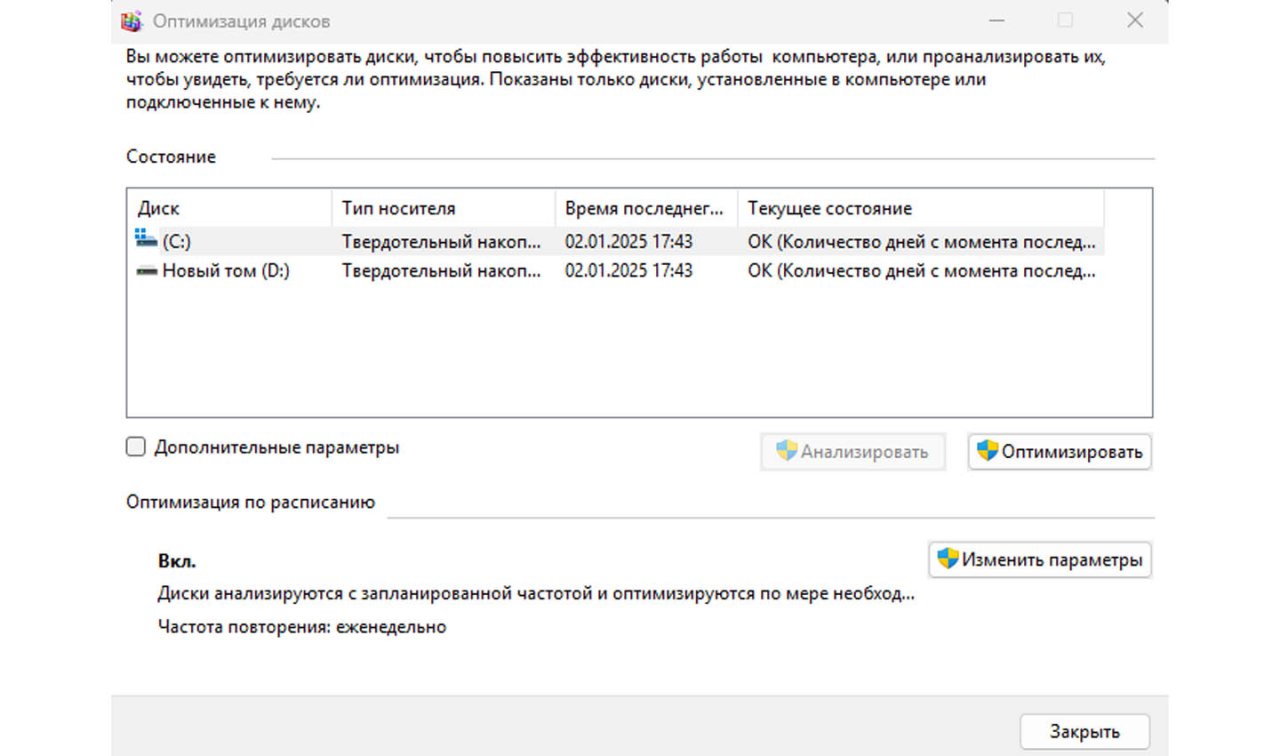The image size is (1280, 756).
Task: Sort list by Тип носителя column header
Action: point(443,209)
